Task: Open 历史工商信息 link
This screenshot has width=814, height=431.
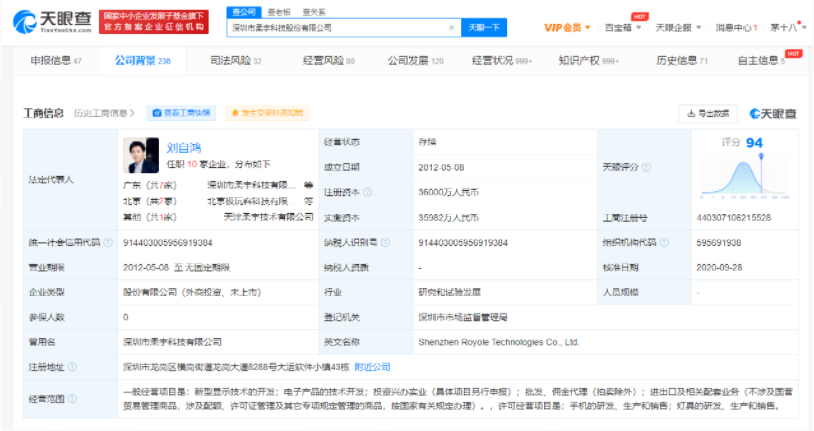Action: tap(104, 113)
